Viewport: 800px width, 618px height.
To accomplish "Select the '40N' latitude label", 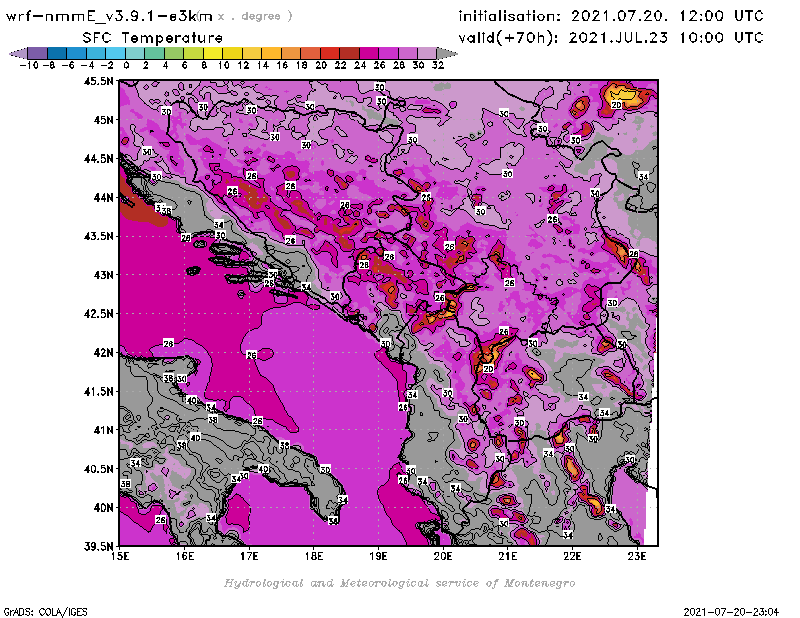I will pos(104,508).
